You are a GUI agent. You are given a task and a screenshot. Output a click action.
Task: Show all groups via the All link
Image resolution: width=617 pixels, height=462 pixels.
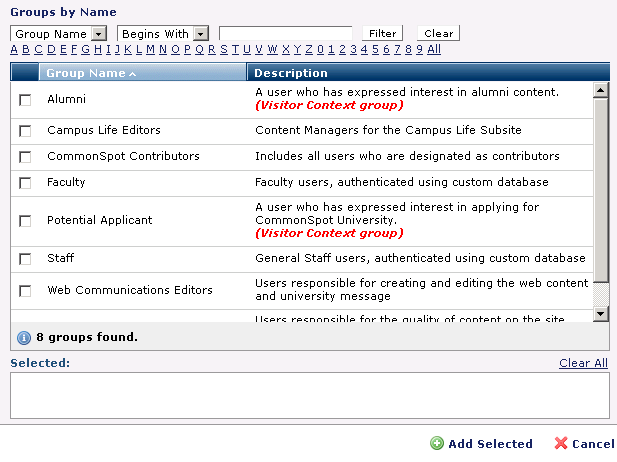[434, 49]
